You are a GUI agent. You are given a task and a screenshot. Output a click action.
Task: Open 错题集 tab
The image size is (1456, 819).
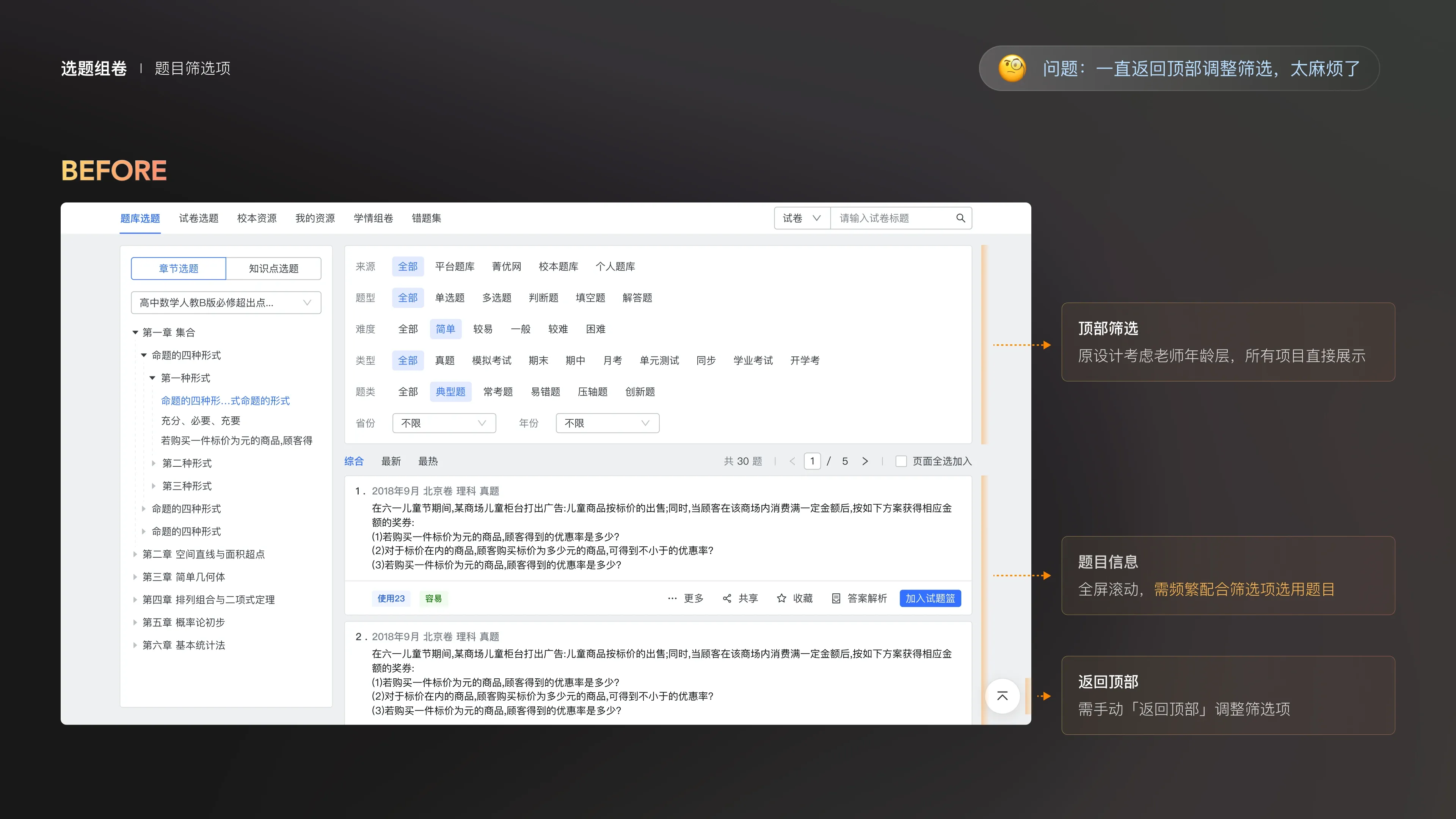(426, 218)
